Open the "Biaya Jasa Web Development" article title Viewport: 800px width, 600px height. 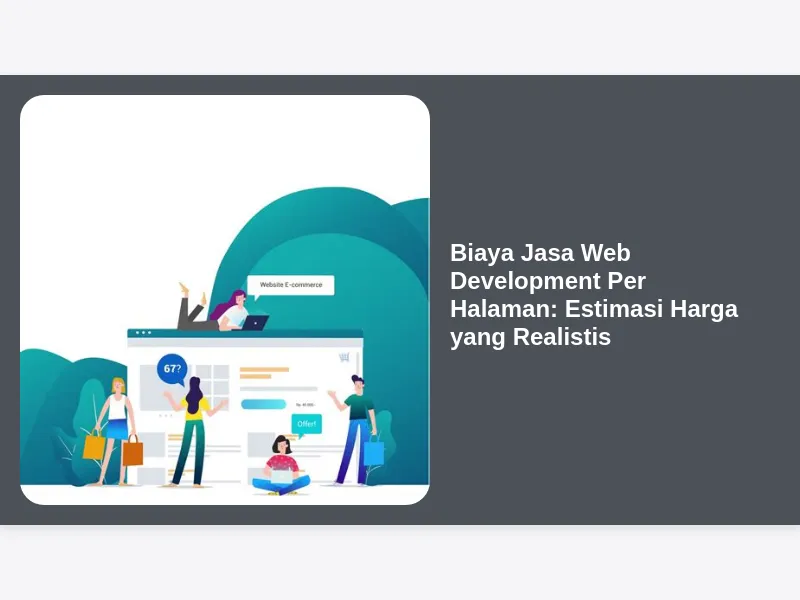click(x=594, y=295)
